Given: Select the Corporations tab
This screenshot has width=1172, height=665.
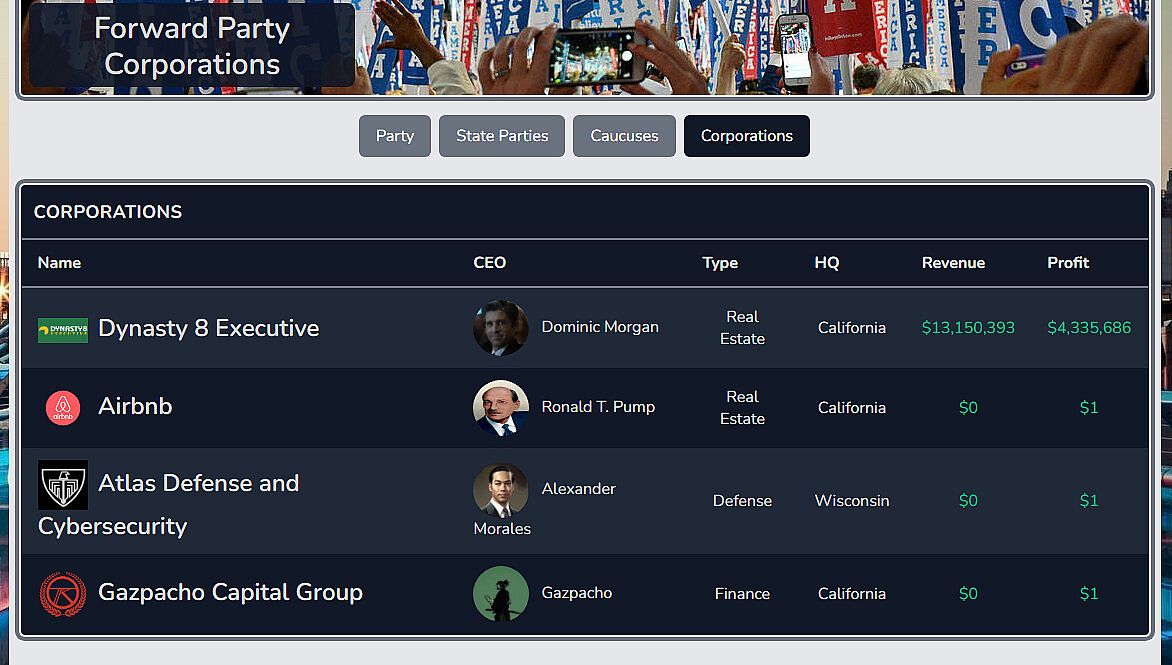Looking at the screenshot, I should tap(747, 136).
